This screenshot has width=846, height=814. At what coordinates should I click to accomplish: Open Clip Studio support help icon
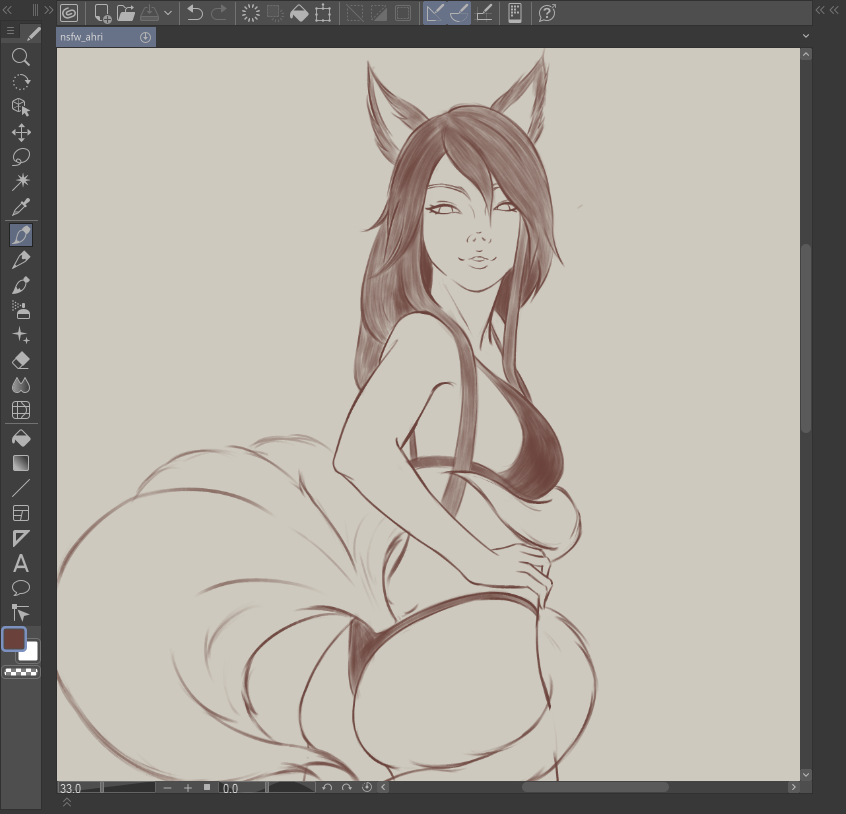(547, 13)
